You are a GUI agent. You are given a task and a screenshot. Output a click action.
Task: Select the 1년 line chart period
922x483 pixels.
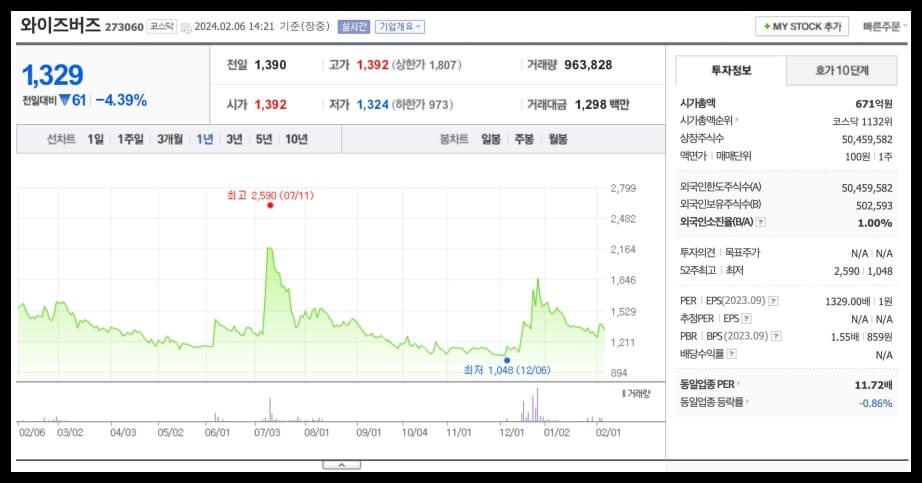click(205, 139)
